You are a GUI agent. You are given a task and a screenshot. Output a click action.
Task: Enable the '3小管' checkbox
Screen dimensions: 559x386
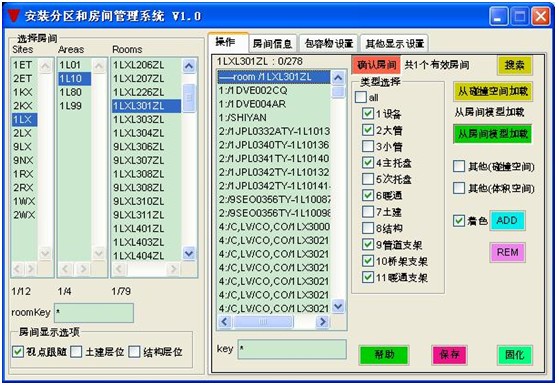tap(368, 146)
